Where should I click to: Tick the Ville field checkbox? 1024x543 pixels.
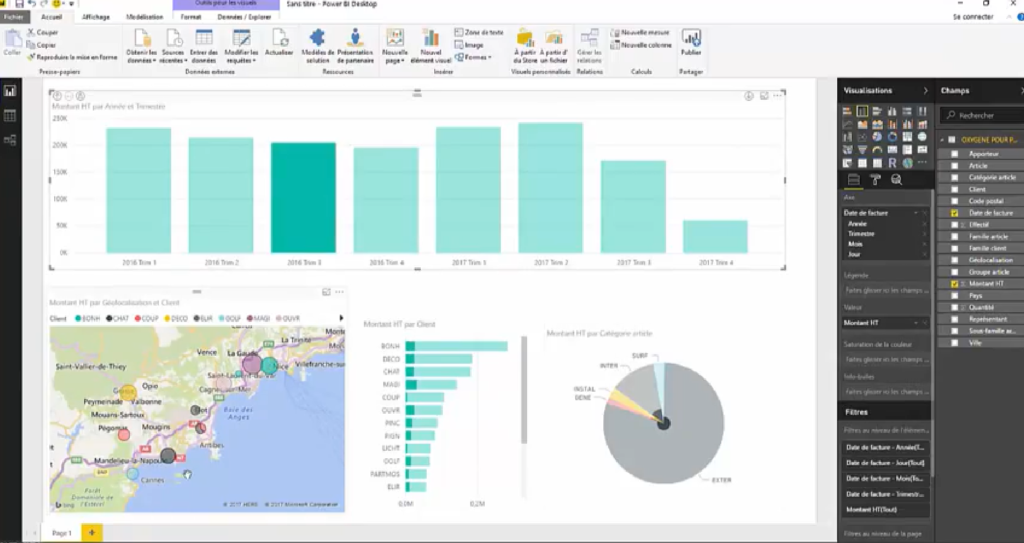tap(955, 342)
